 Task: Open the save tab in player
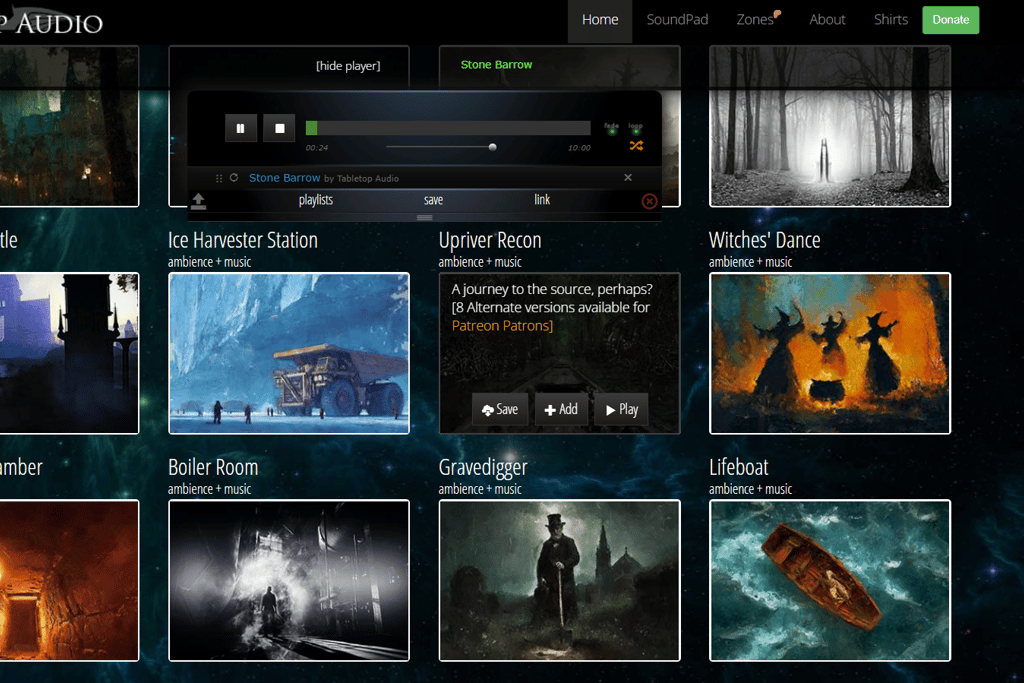click(434, 200)
